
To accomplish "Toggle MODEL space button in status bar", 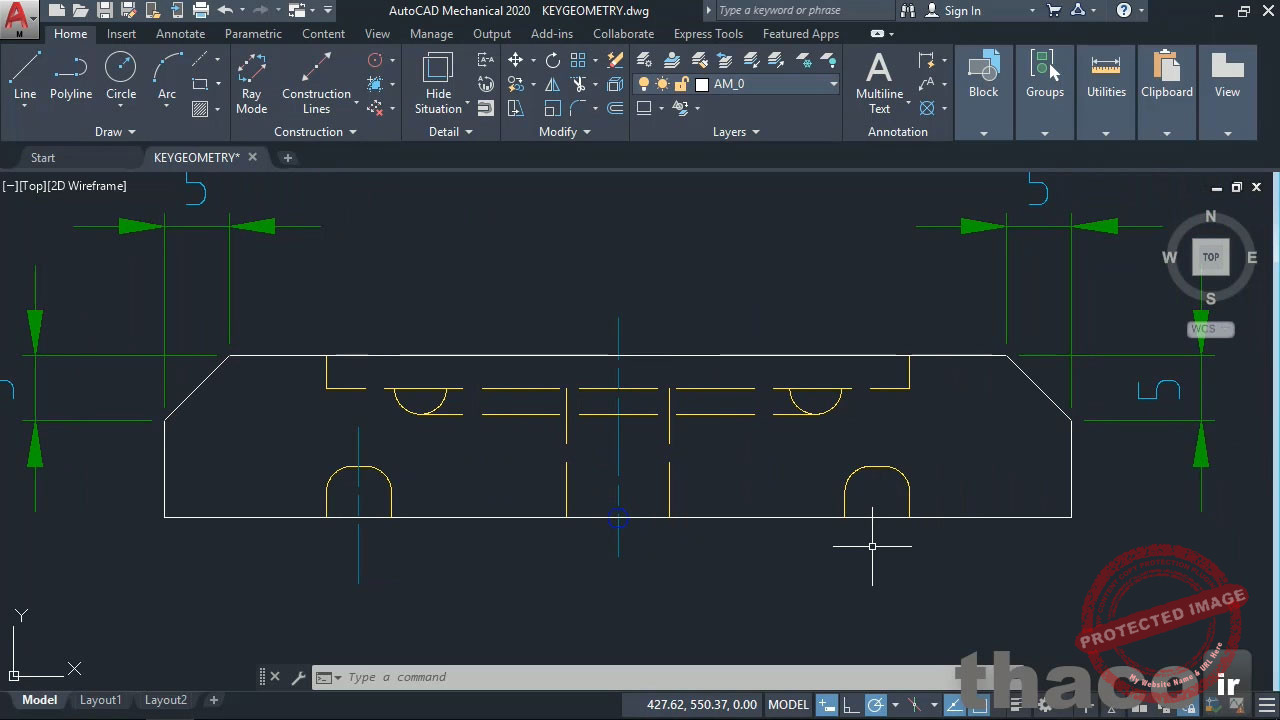I will pos(788,705).
